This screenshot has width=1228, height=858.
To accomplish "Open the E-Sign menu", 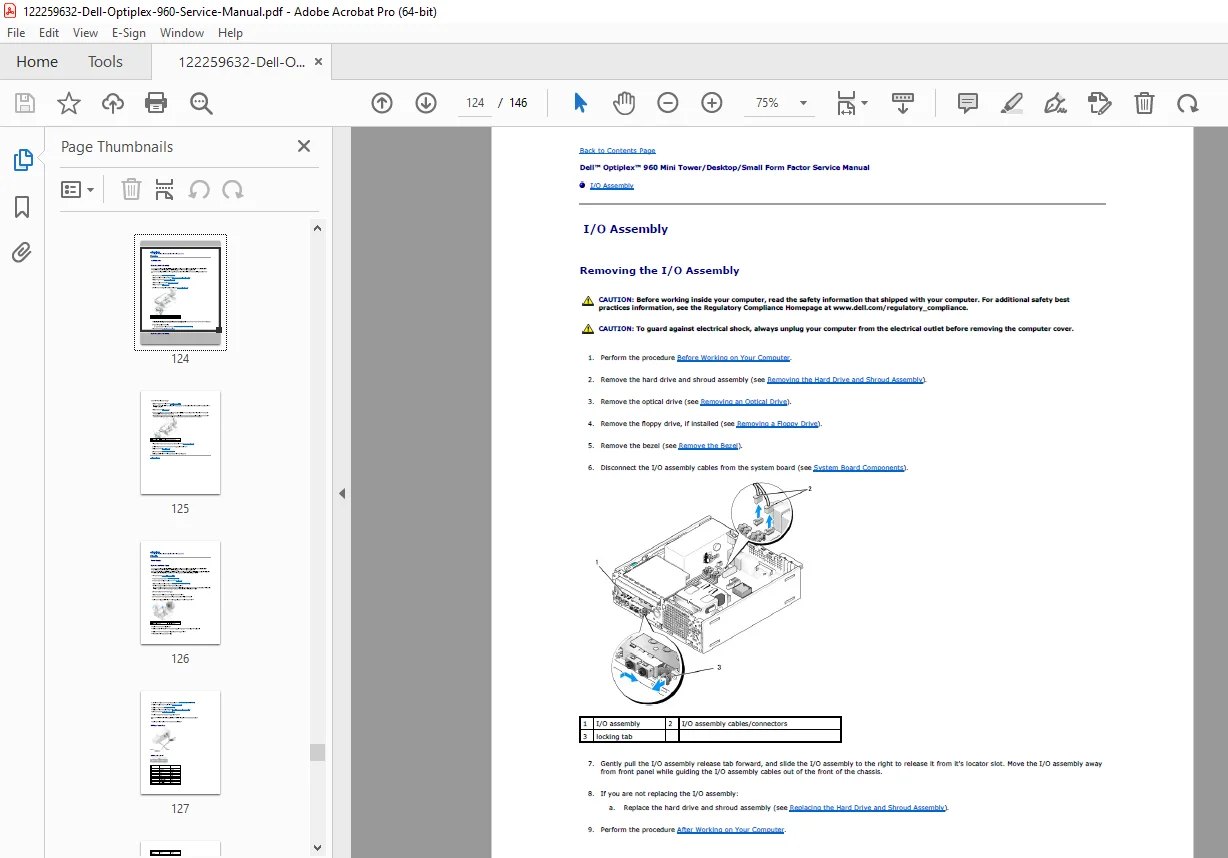I will (129, 32).
